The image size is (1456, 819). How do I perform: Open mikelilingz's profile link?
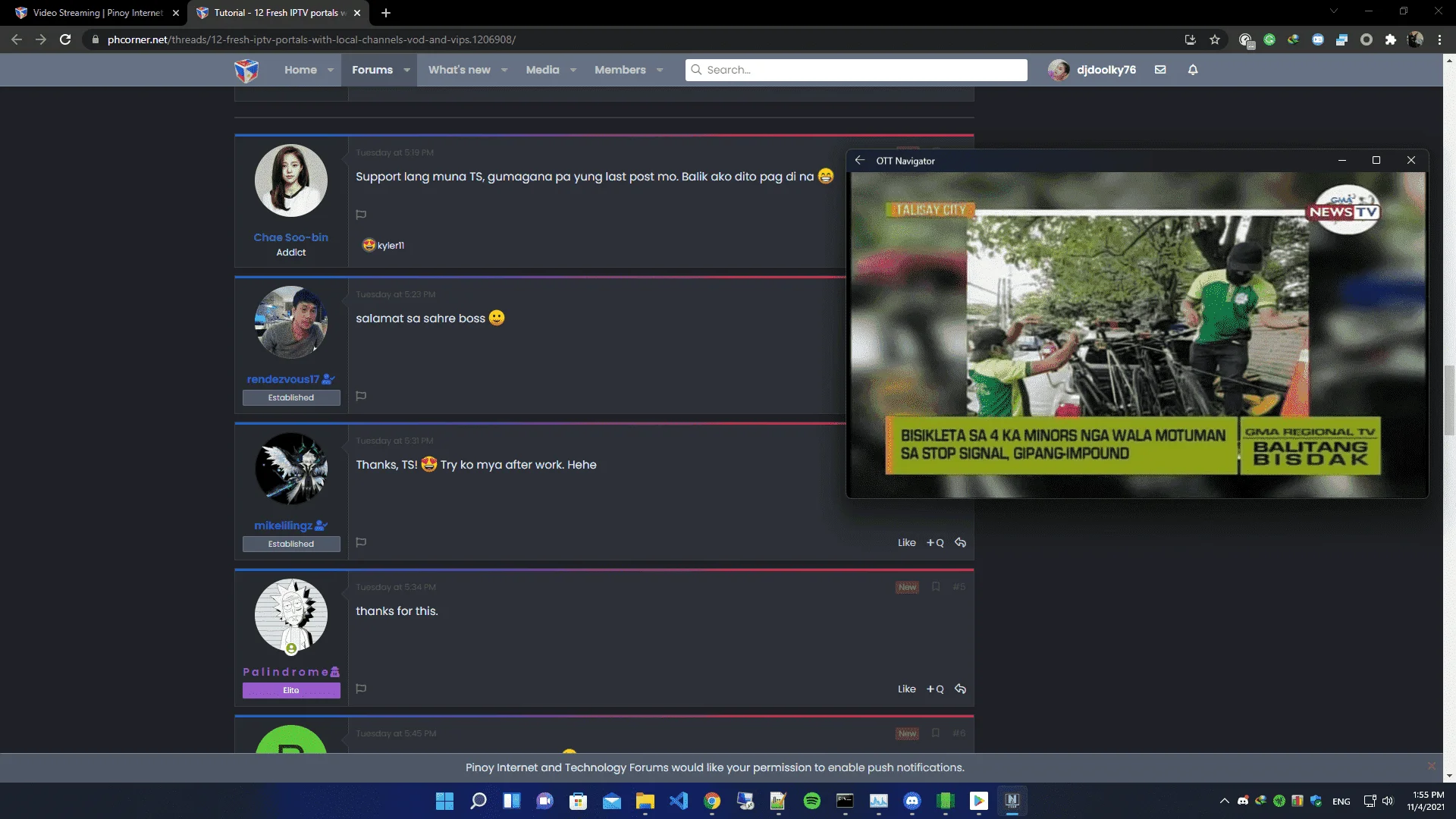(x=283, y=526)
